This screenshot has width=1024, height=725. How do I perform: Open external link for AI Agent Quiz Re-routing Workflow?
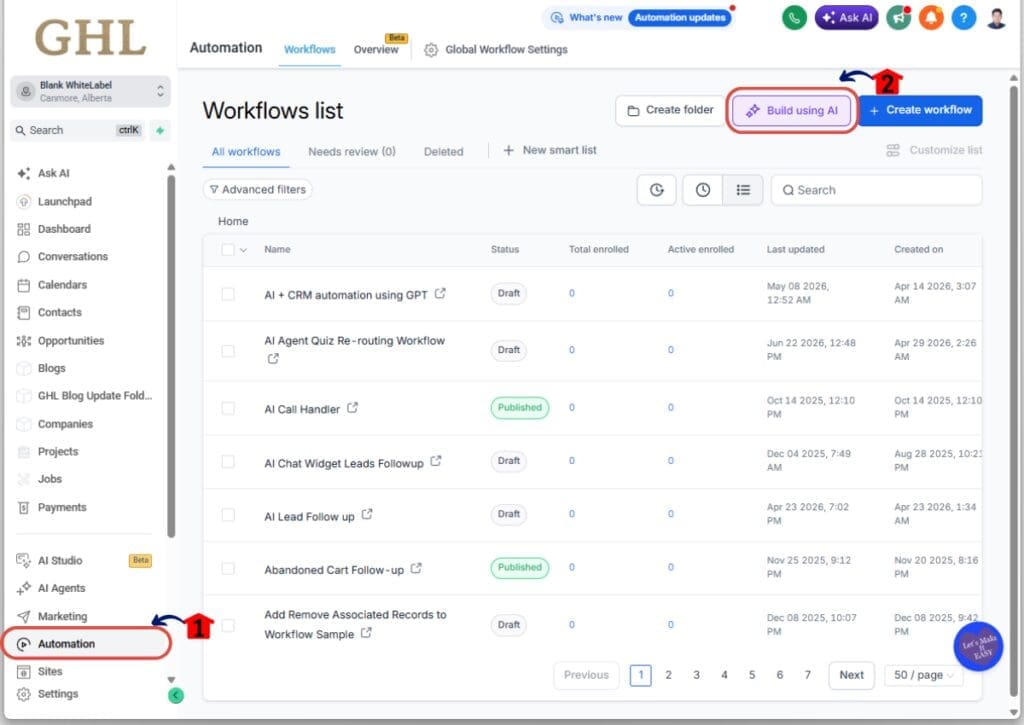pyautogui.click(x=273, y=358)
